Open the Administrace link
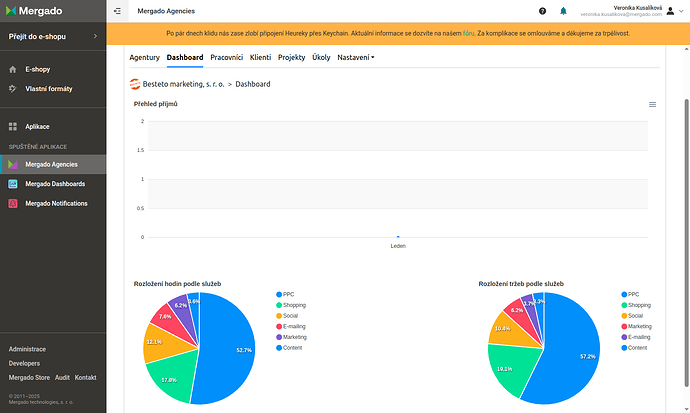Viewport: 690px width, 413px height. [x=27, y=349]
